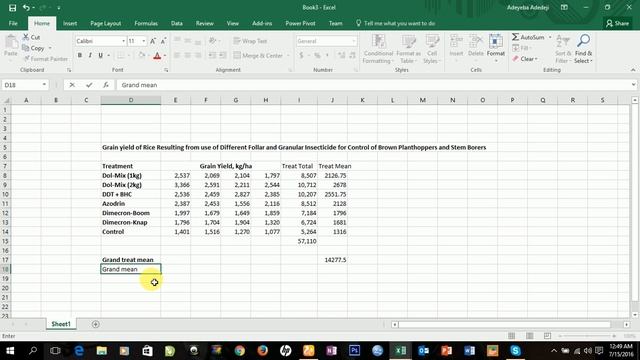Switch to the Data tab
640x360 pixels.
pyautogui.click(x=177, y=23)
